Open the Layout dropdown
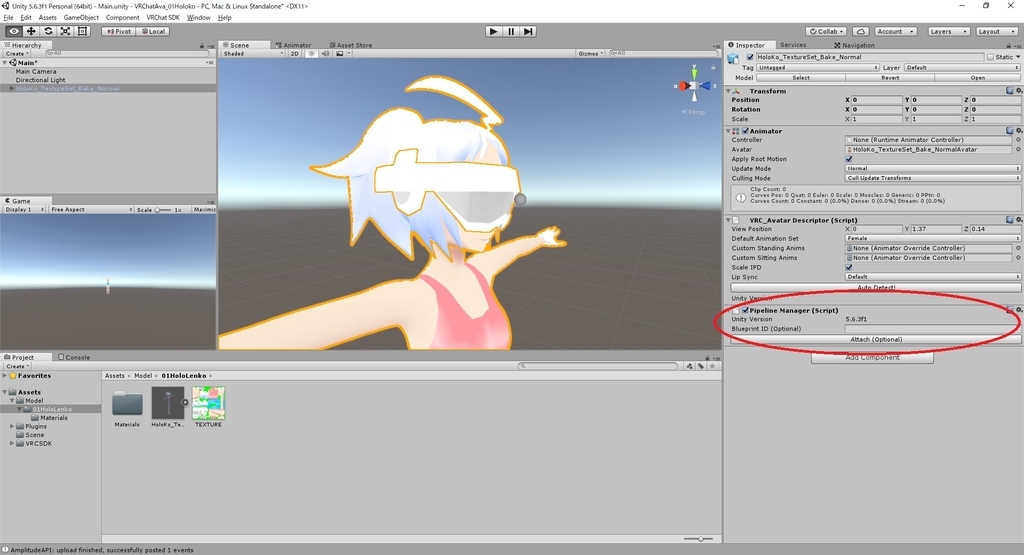 click(x=995, y=31)
